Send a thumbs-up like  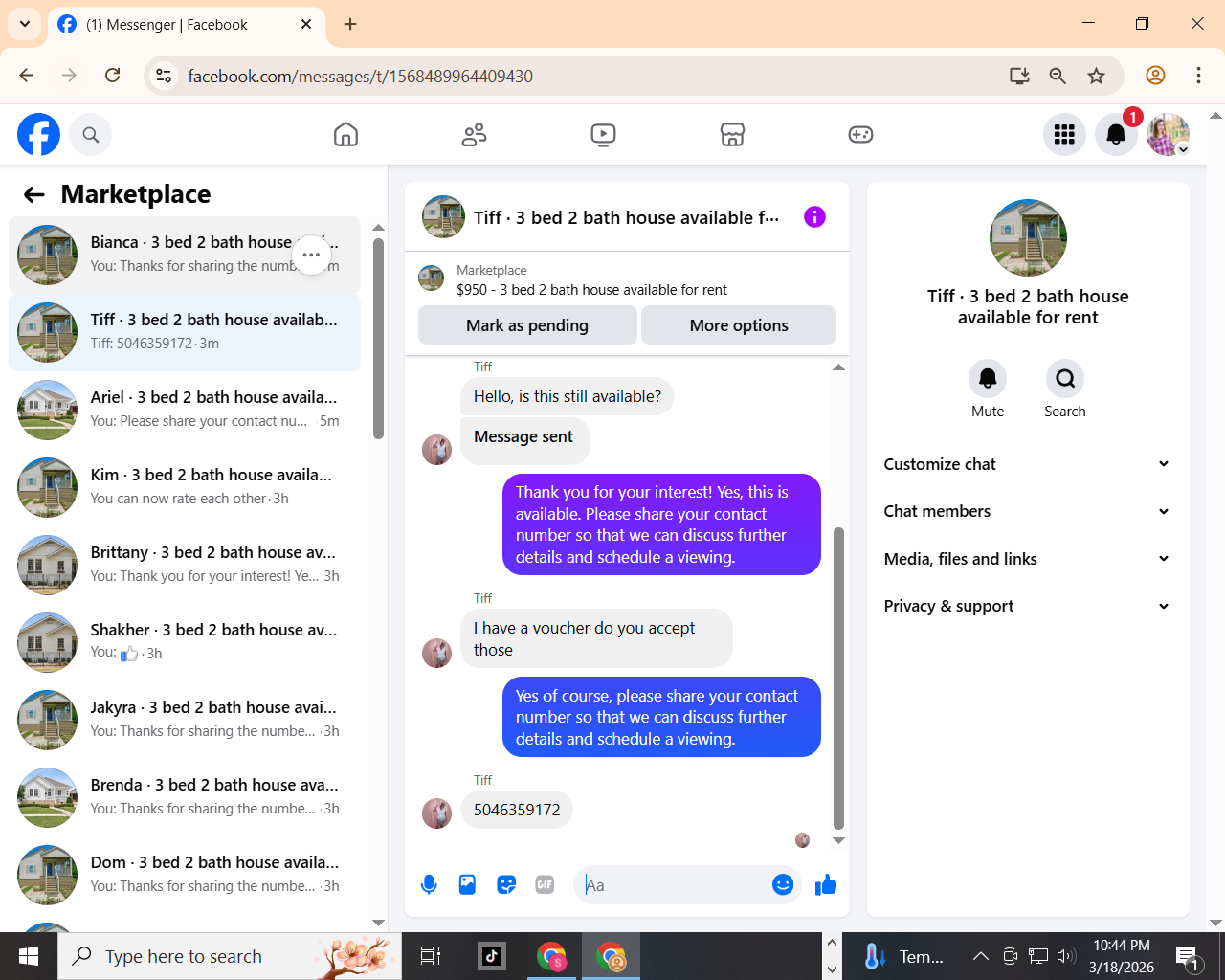coord(826,885)
